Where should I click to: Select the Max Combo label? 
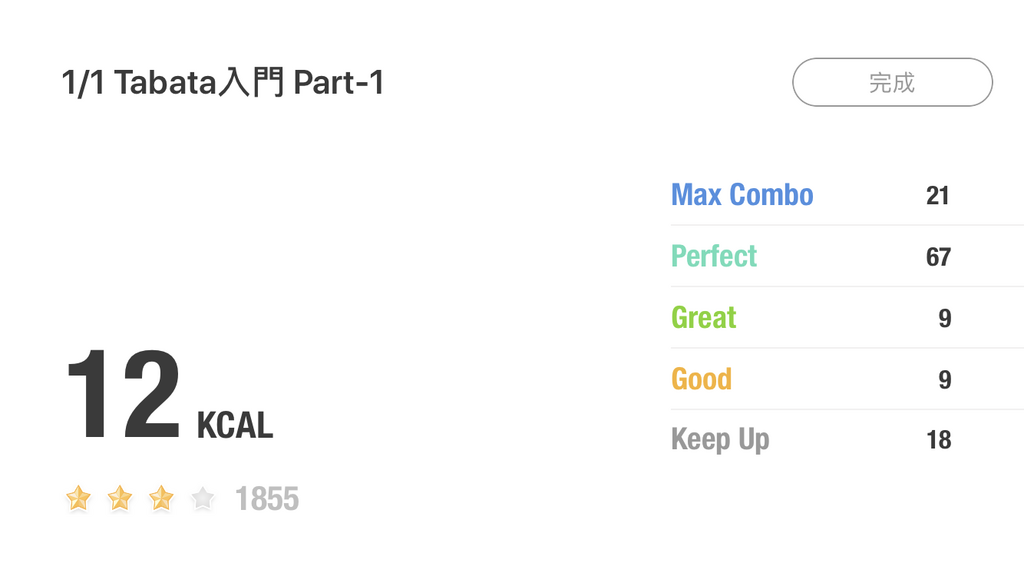coord(742,194)
